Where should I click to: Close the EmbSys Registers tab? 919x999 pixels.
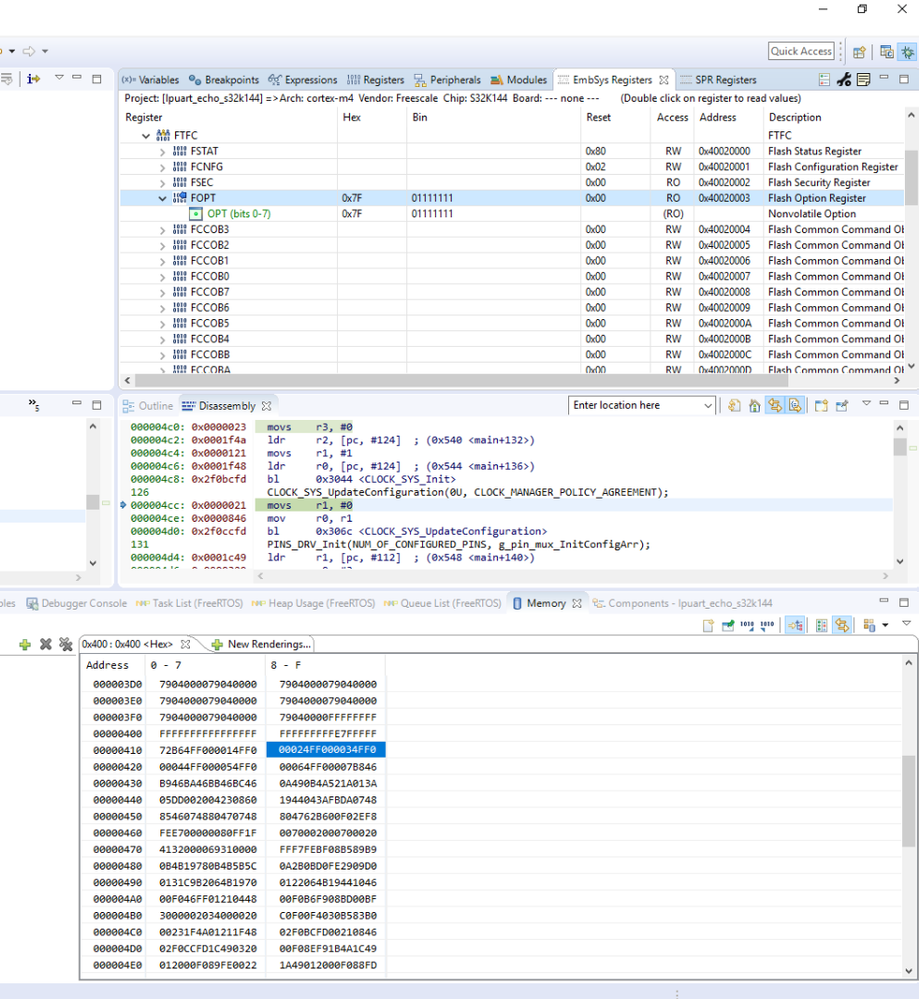664,80
